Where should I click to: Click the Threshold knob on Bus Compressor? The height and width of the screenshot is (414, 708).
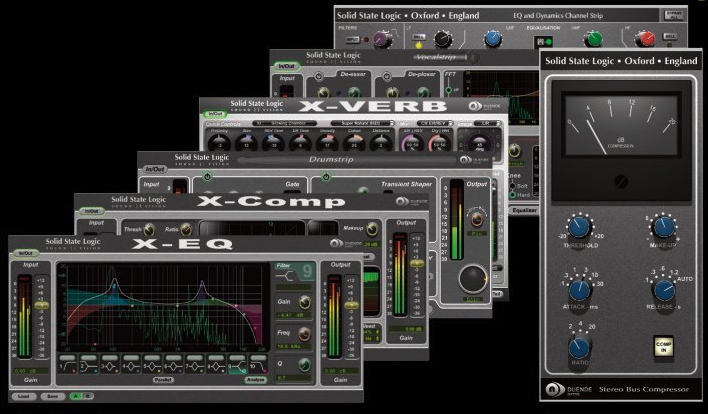[579, 227]
